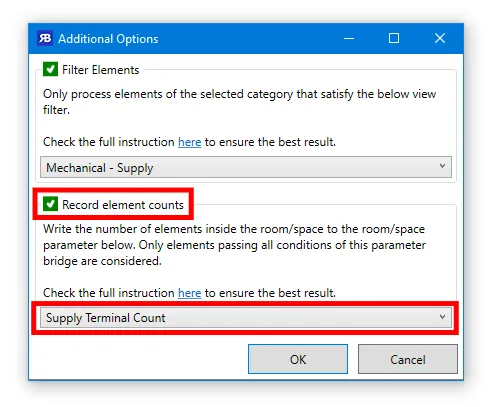
Task: Click the 'Write the number of elements' paragraph
Action: click(x=234, y=245)
